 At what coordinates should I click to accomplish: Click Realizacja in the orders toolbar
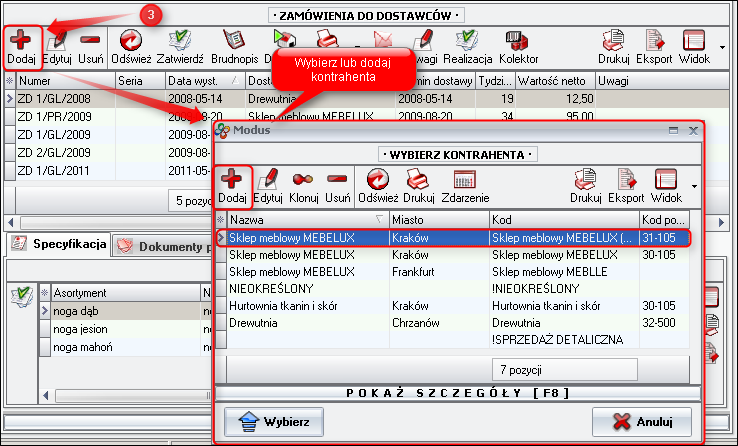[467, 46]
